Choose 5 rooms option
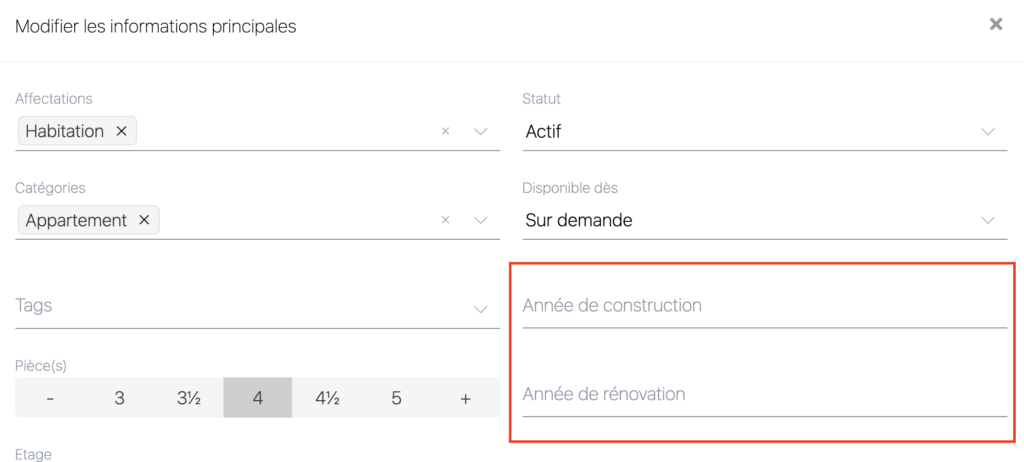 click(x=396, y=398)
